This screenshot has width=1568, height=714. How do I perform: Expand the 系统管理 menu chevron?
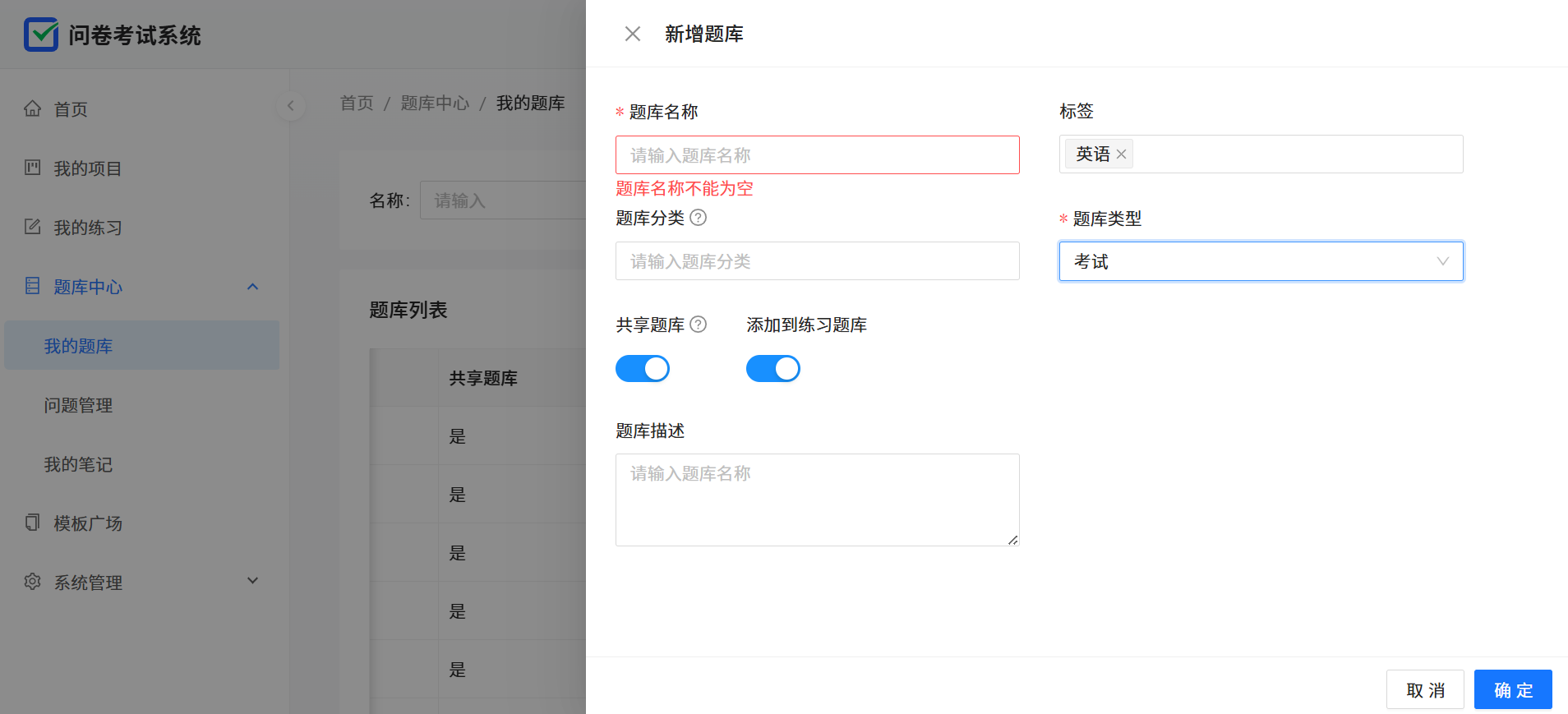click(253, 581)
